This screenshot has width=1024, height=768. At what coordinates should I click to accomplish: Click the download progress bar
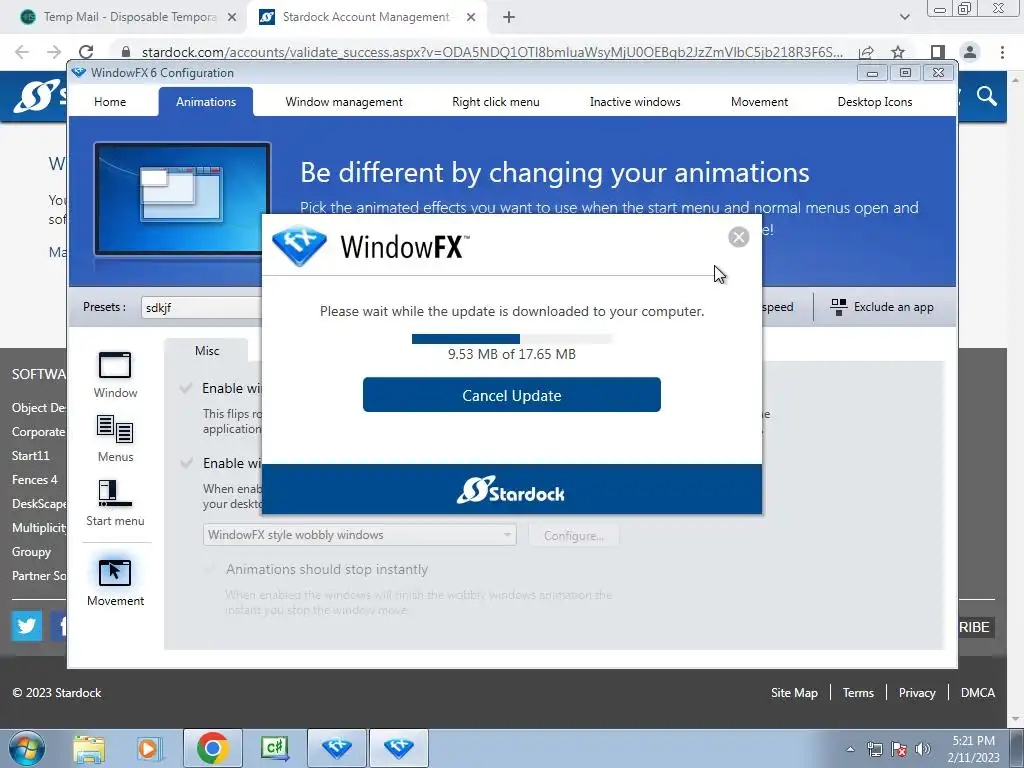(x=512, y=339)
